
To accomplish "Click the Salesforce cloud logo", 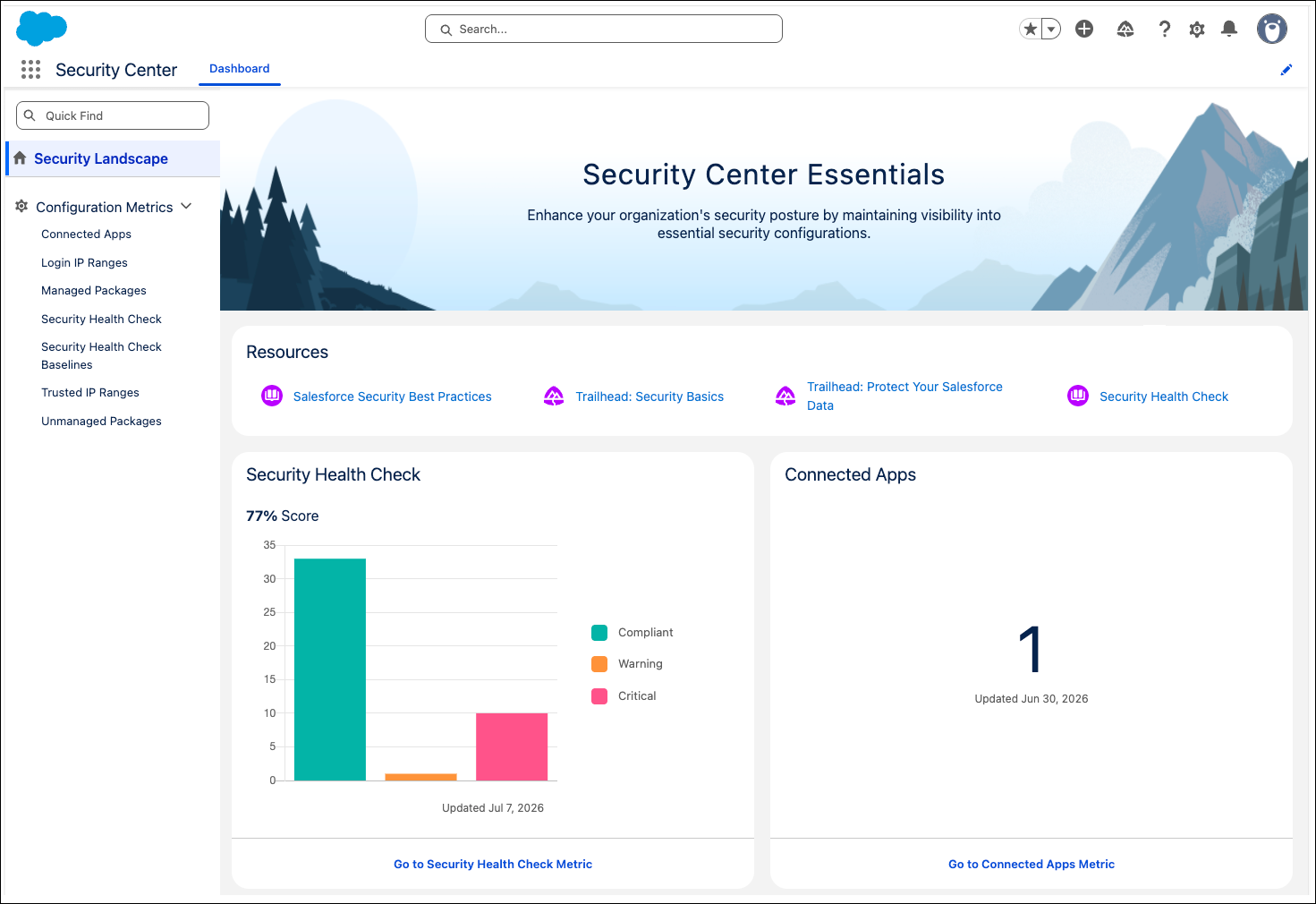I will coord(41,29).
